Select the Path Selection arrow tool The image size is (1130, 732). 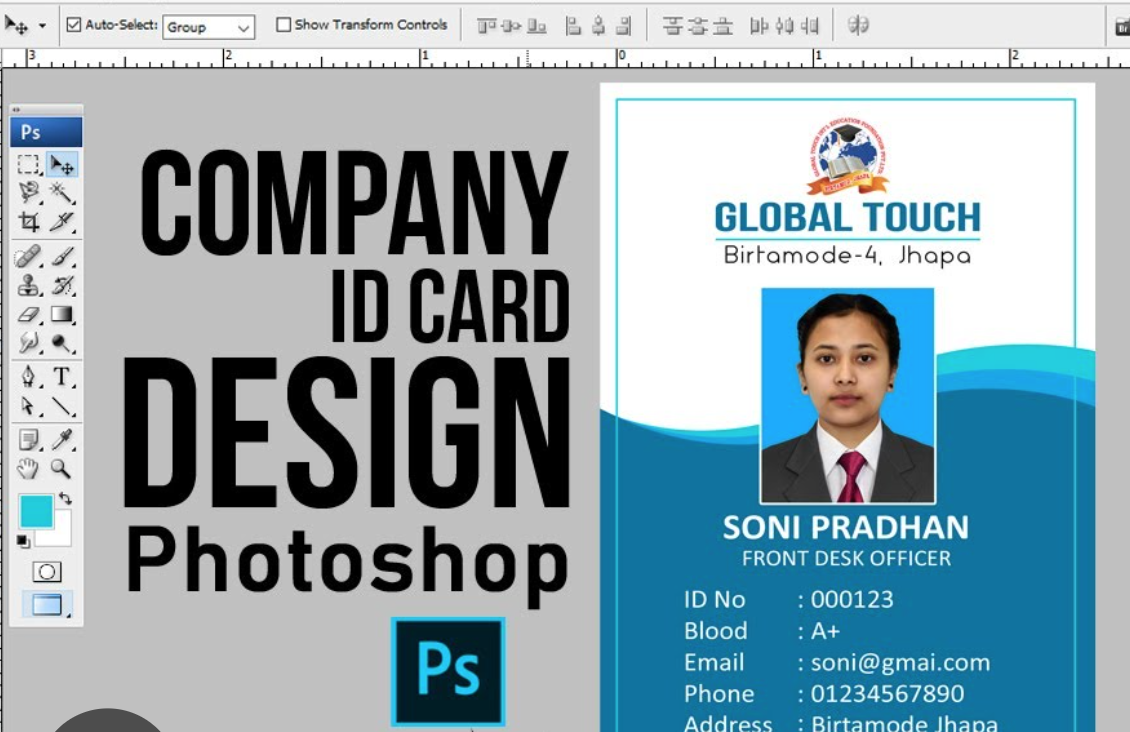pos(29,406)
